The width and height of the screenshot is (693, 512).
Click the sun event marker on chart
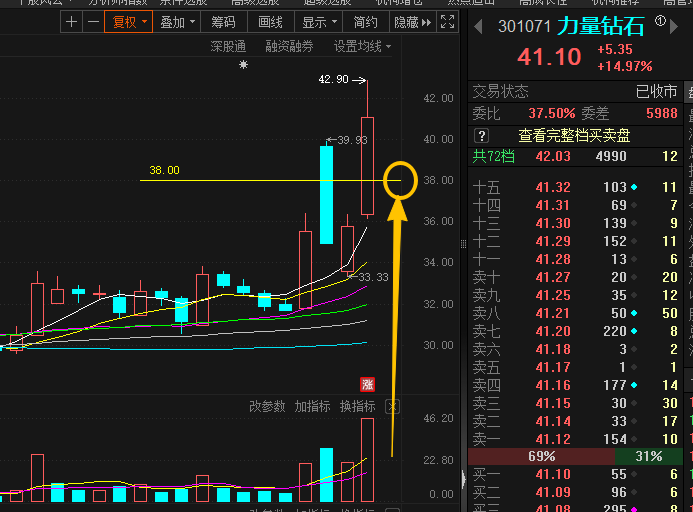(x=243, y=65)
